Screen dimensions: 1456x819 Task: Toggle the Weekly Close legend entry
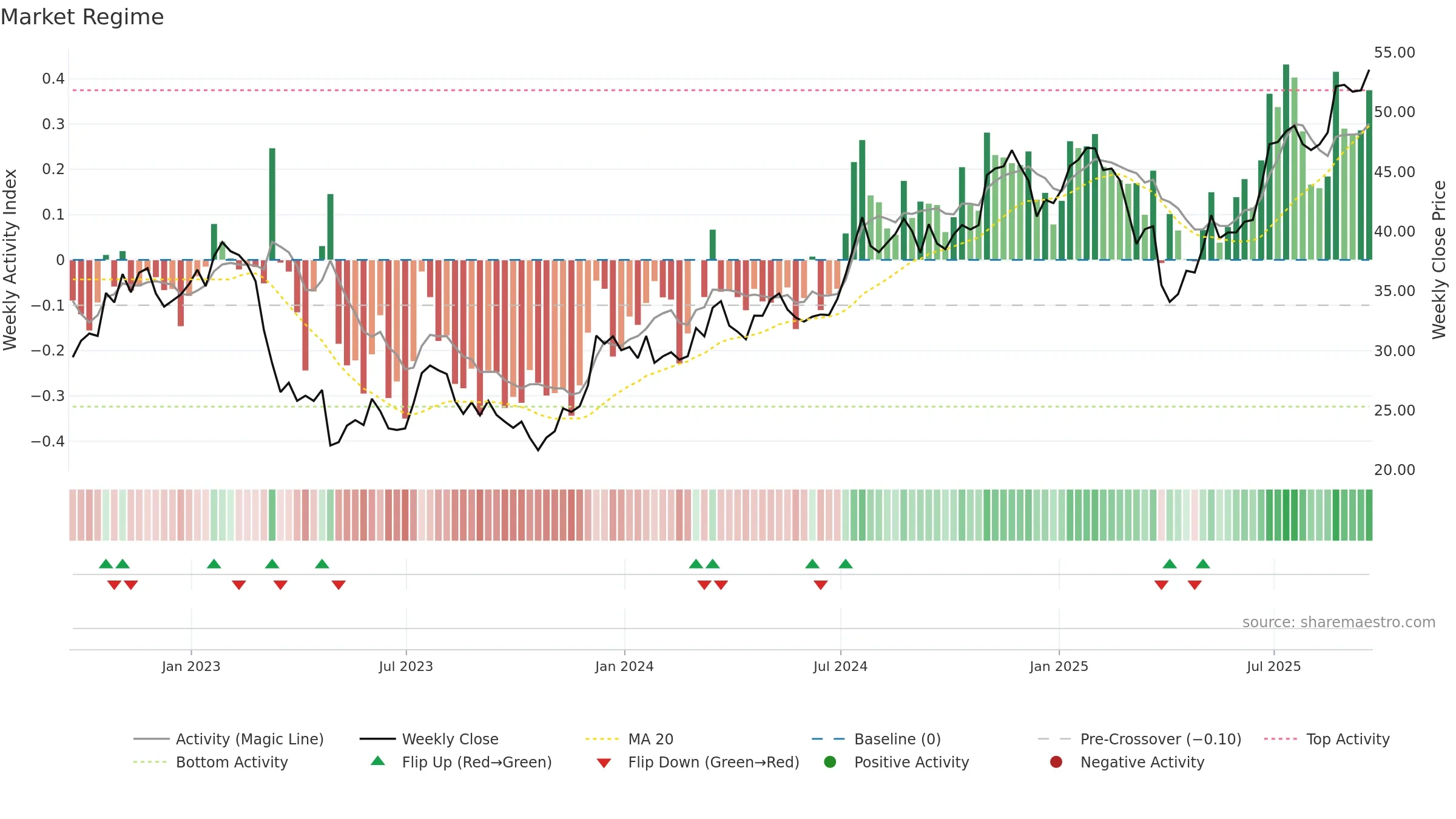[429, 739]
